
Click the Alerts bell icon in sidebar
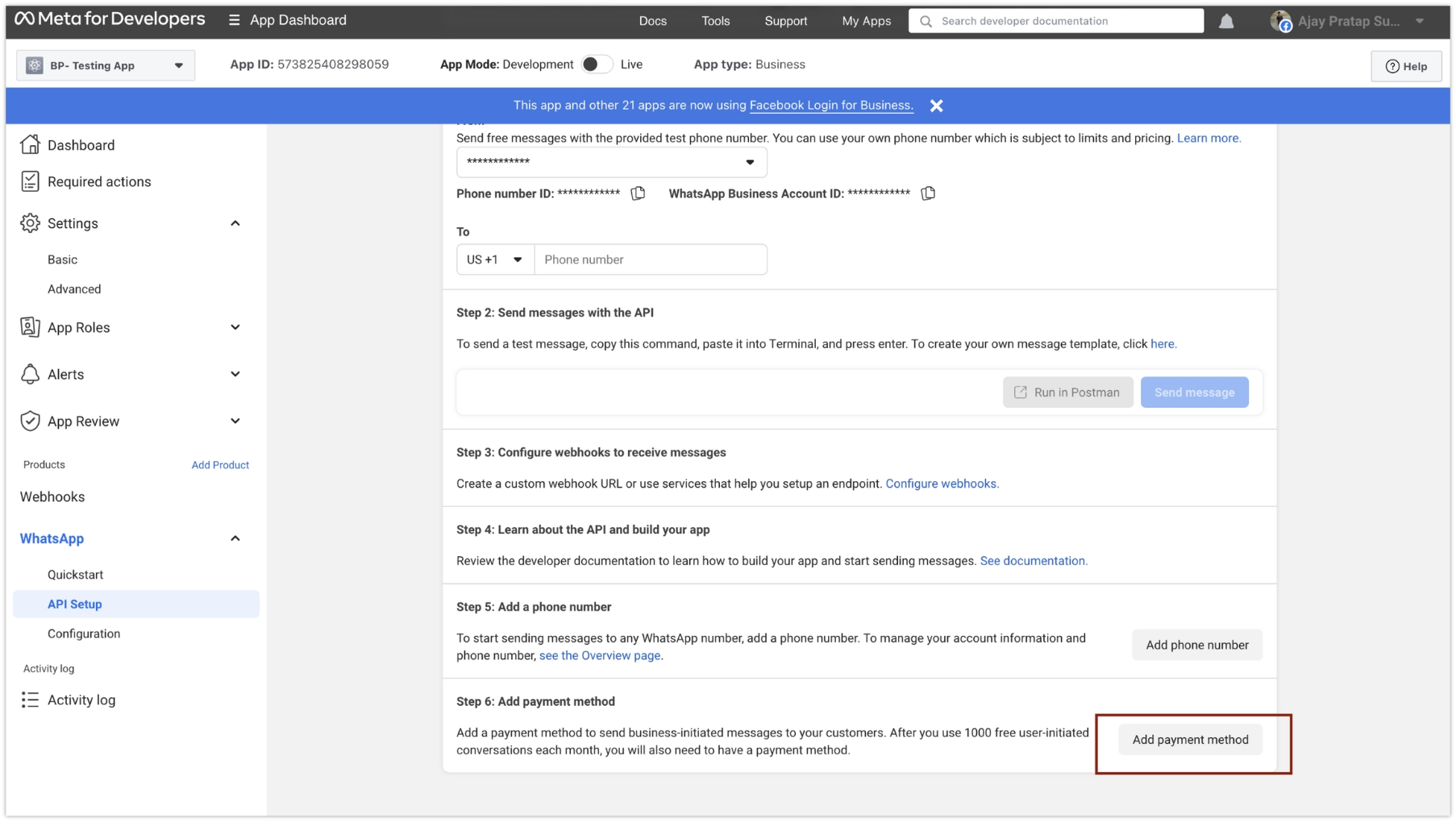pyautogui.click(x=30, y=373)
